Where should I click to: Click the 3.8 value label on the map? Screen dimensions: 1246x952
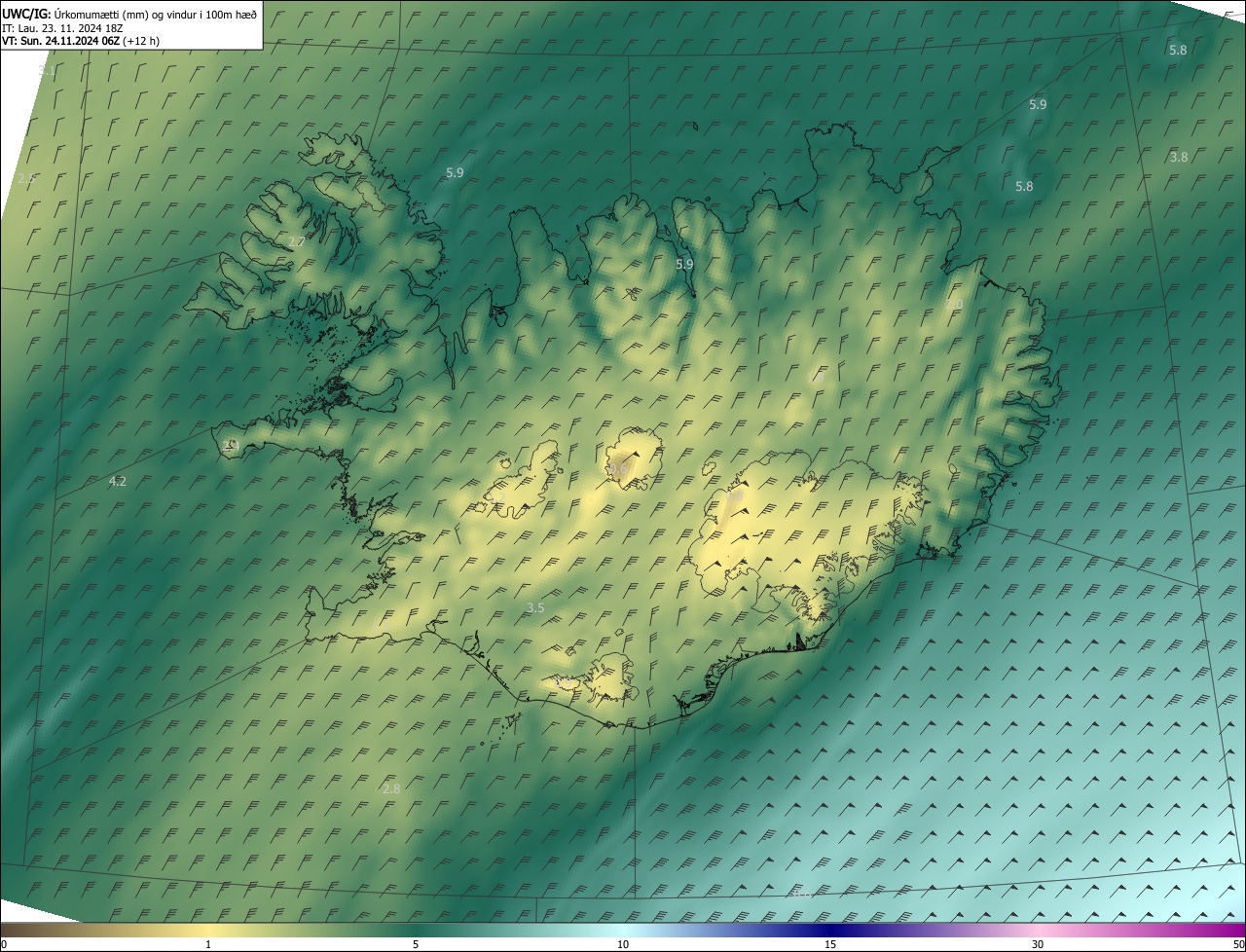coord(1179,157)
